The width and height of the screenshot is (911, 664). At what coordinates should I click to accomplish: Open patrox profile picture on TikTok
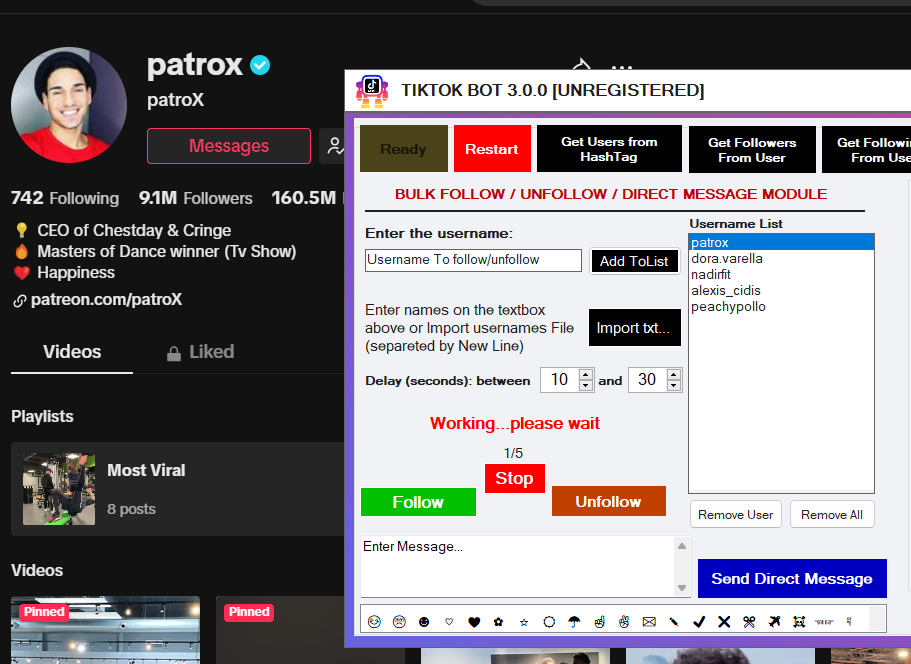pyautogui.click(x=69, y=105)
